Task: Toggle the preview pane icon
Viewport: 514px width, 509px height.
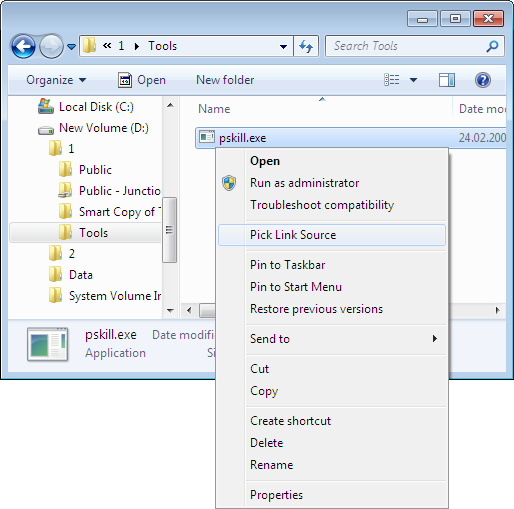Action: (447, 80)
